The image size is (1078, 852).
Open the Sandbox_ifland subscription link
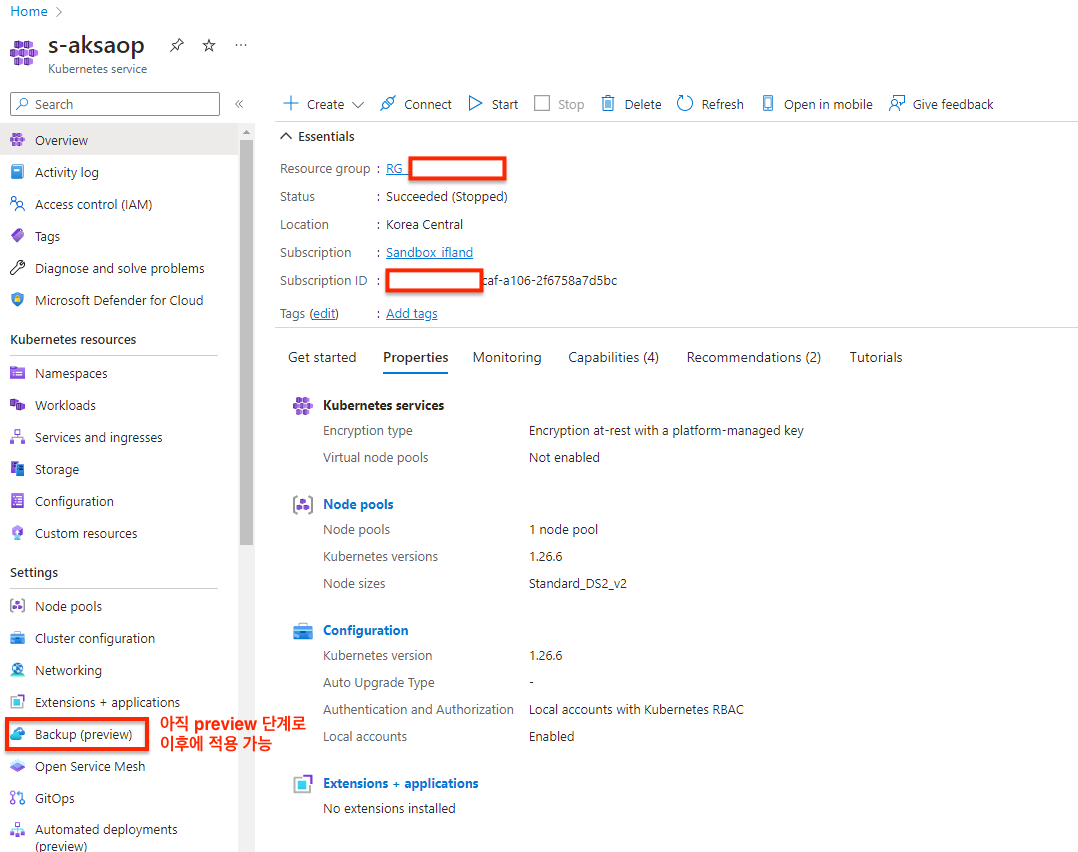point(429,252)
